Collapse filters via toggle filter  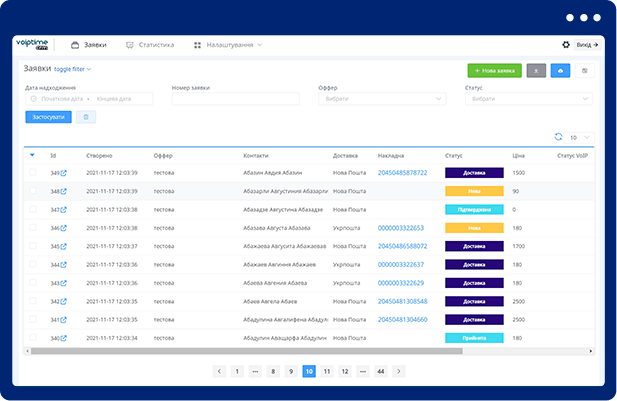point(72,69)
